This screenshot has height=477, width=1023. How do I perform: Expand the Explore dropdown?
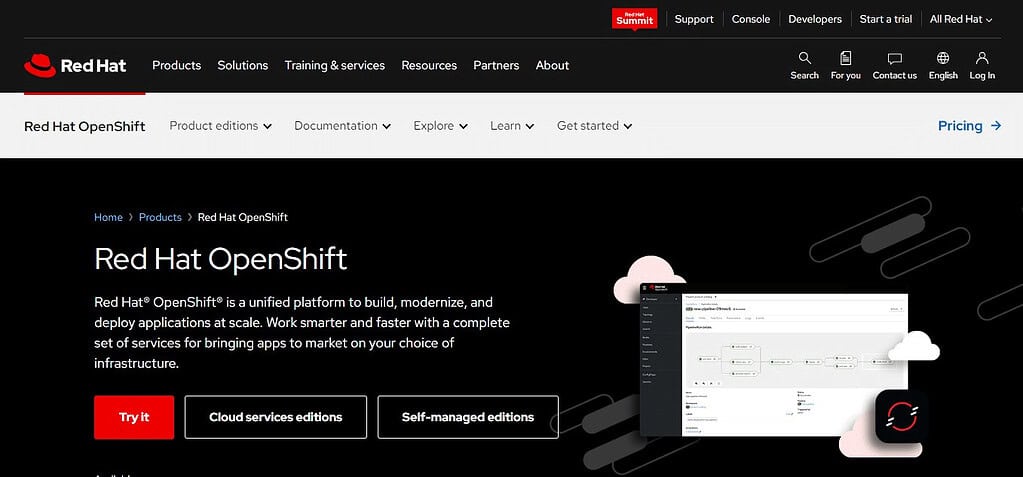tap(440, 126)
